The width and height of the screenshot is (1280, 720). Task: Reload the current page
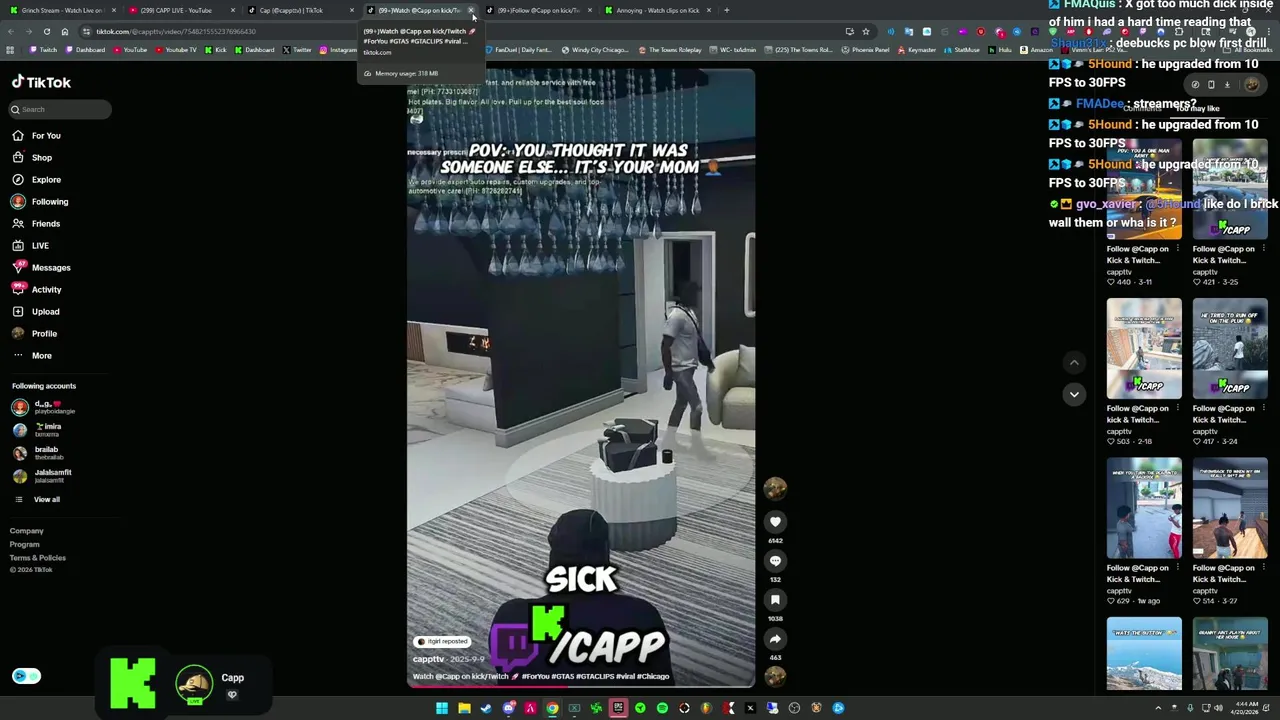(x=46, y=31)
